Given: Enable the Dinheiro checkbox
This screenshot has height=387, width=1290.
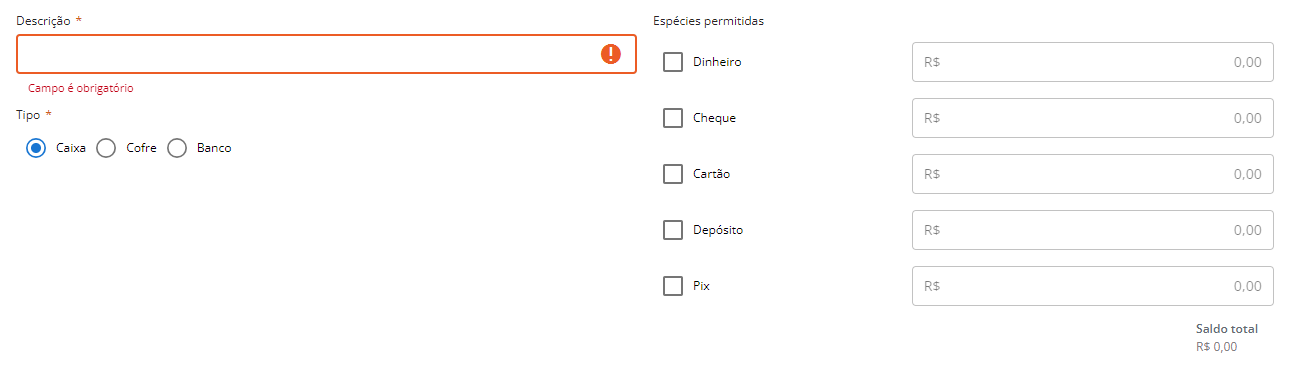Looking at the screenshot, I should (x=673, y=62).
